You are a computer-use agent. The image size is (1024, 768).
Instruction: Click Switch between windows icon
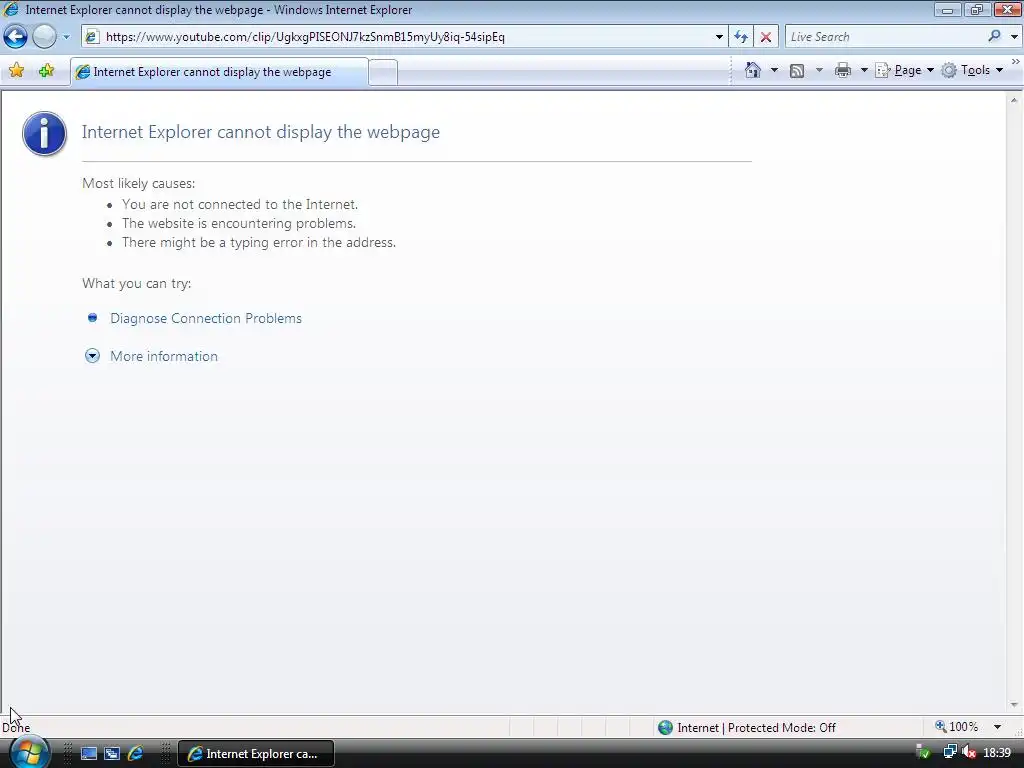click(x=112, y=754)
